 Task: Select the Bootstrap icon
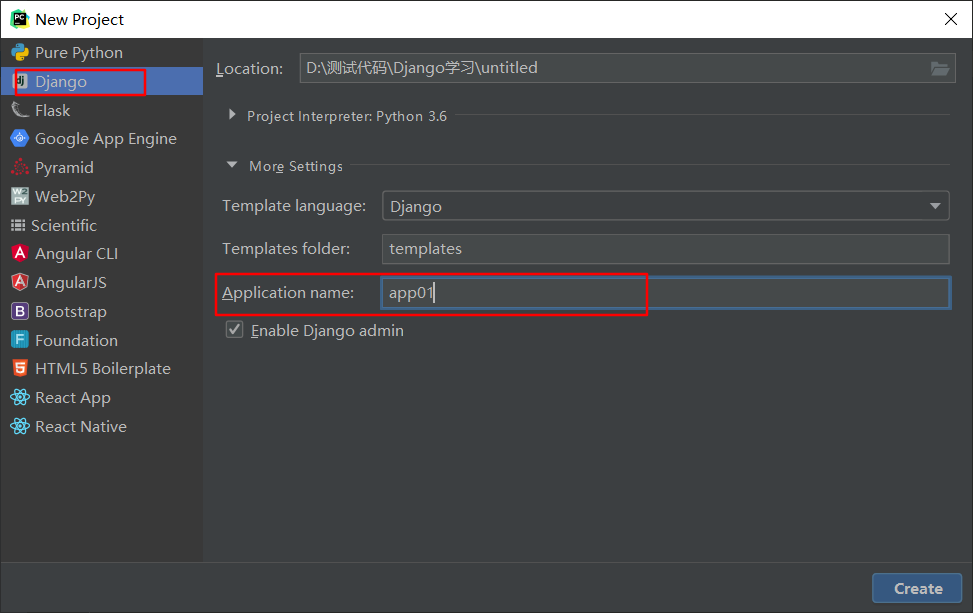coord(20,311)
